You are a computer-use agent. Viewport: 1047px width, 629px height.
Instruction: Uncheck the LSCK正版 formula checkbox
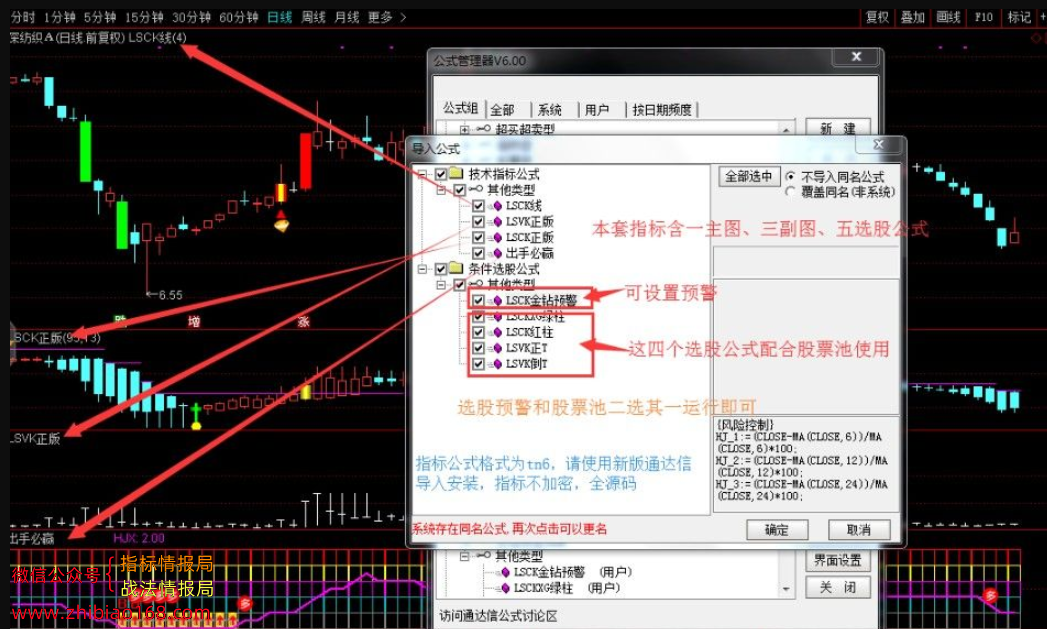(478, 238)
